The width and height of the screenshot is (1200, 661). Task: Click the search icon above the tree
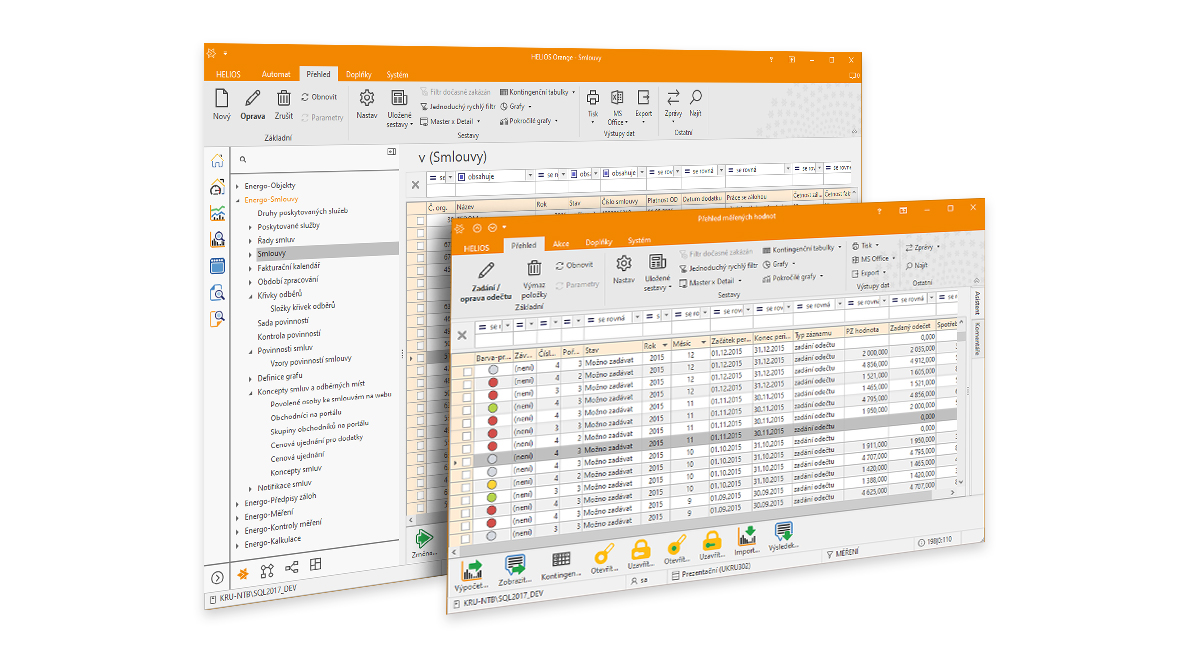pos(243,160)
